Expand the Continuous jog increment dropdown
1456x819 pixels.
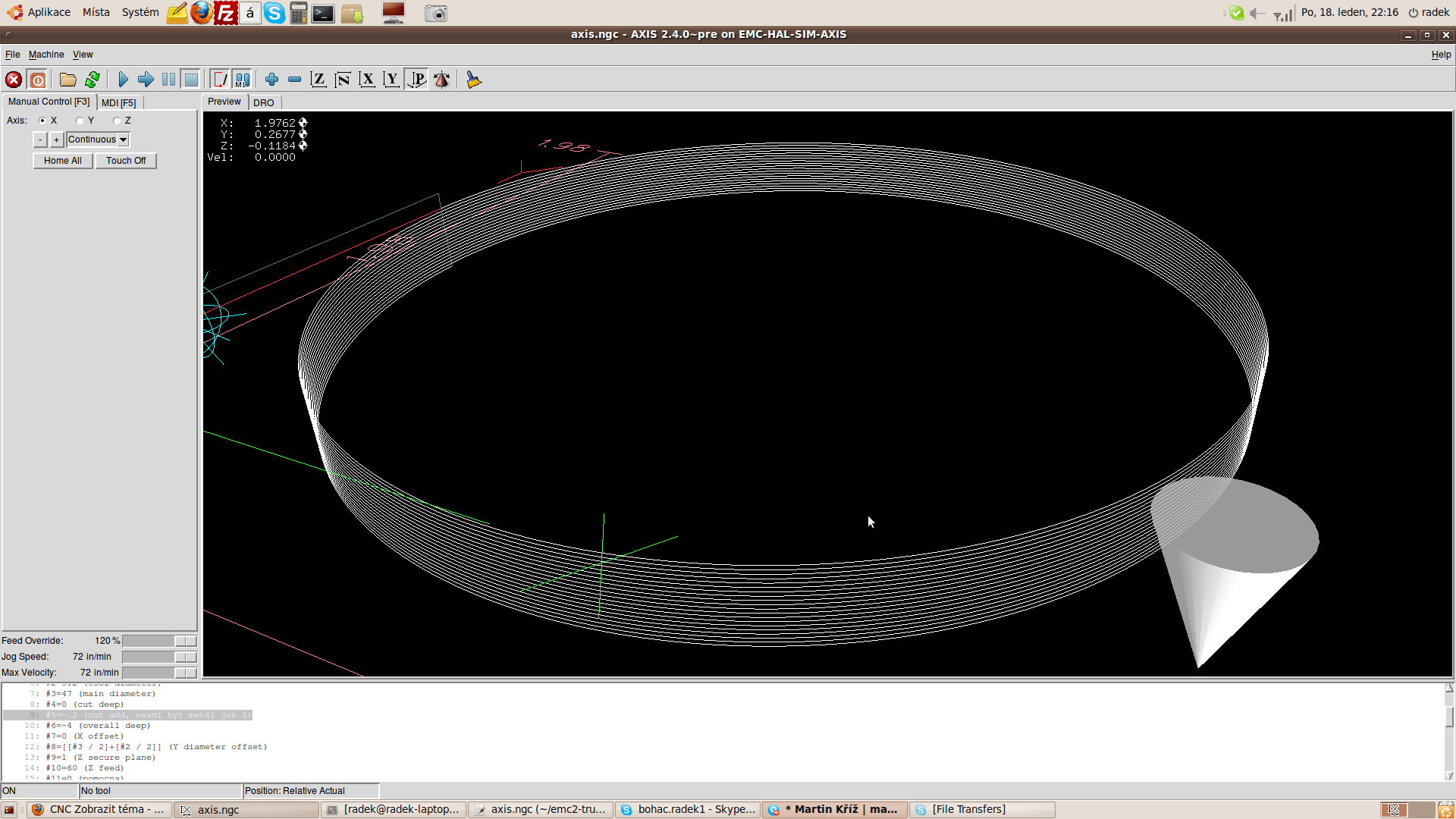coord(123,140)
